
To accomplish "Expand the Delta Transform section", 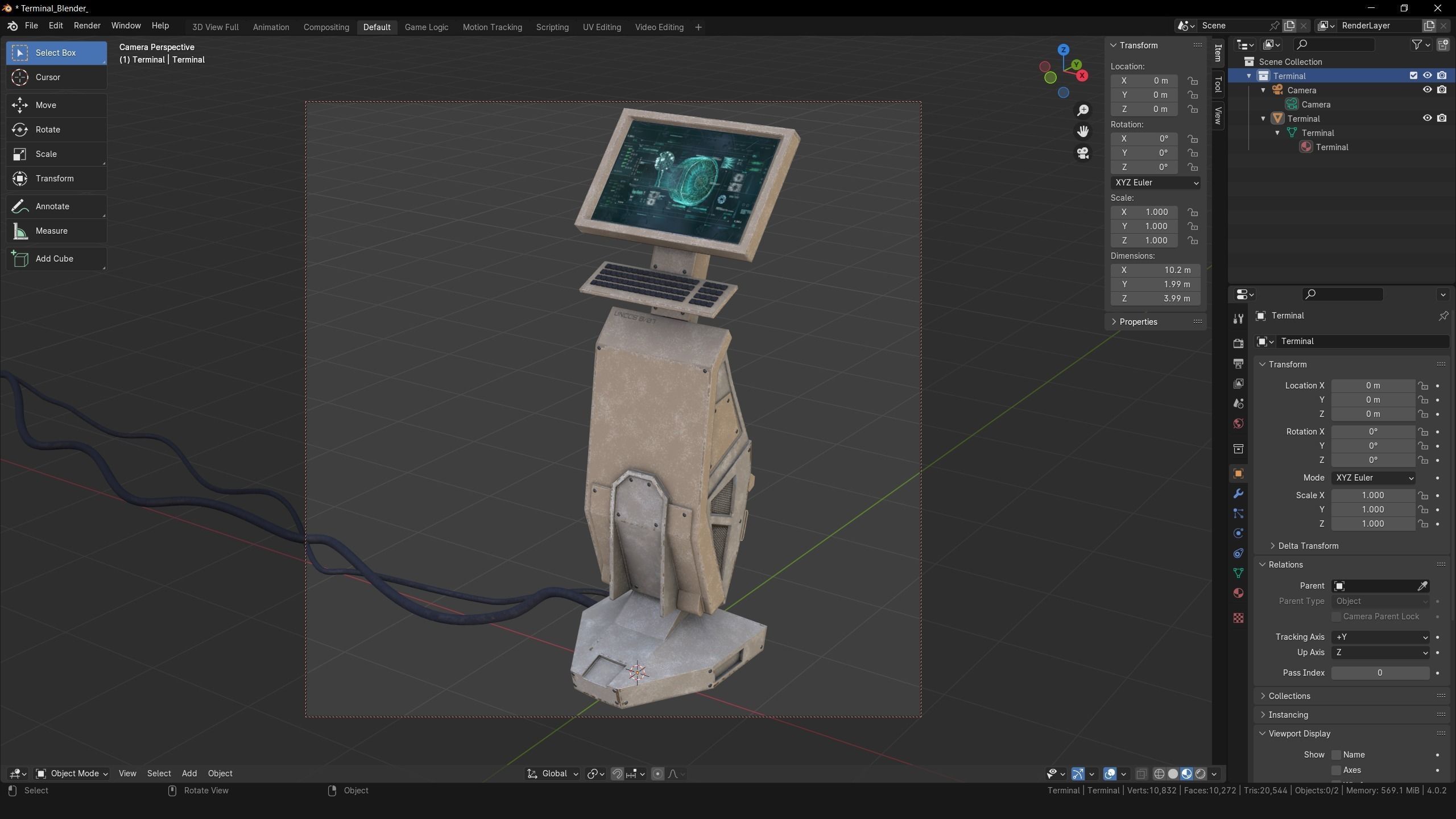I will click(1308, 545).
